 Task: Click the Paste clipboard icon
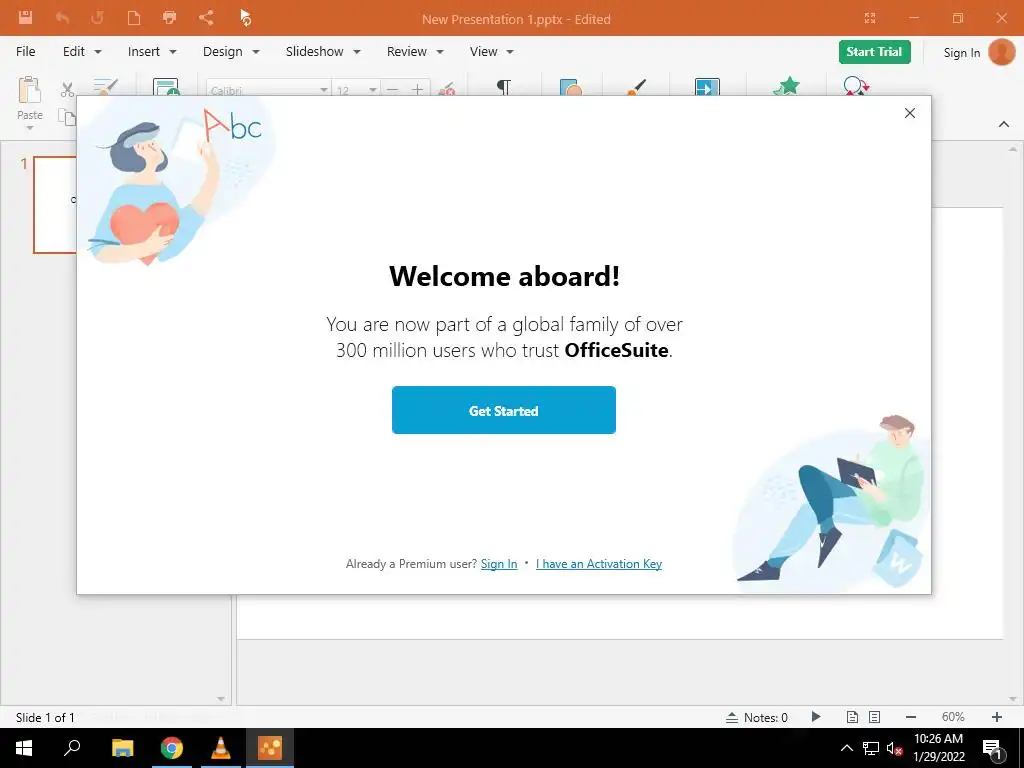point(29,90)
